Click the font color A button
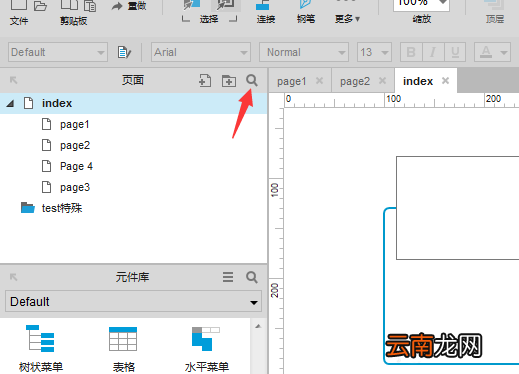519x374 pixels. click(x=486, y=52)
